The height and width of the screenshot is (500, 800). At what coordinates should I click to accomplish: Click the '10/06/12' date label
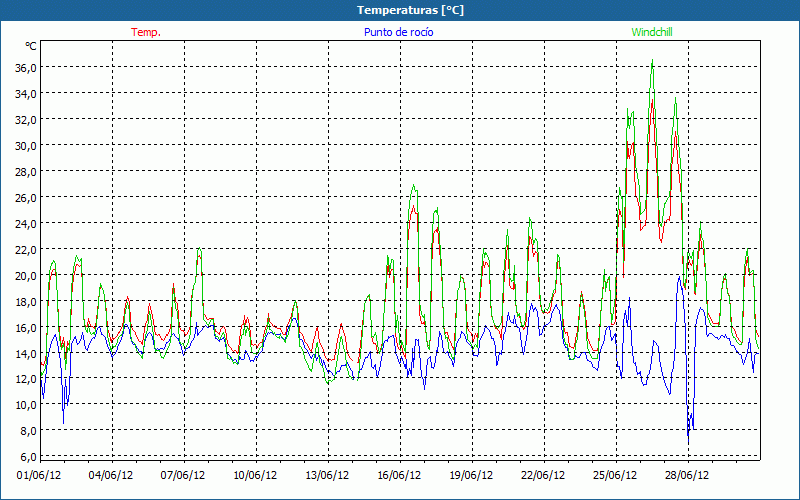pos(255,475)
